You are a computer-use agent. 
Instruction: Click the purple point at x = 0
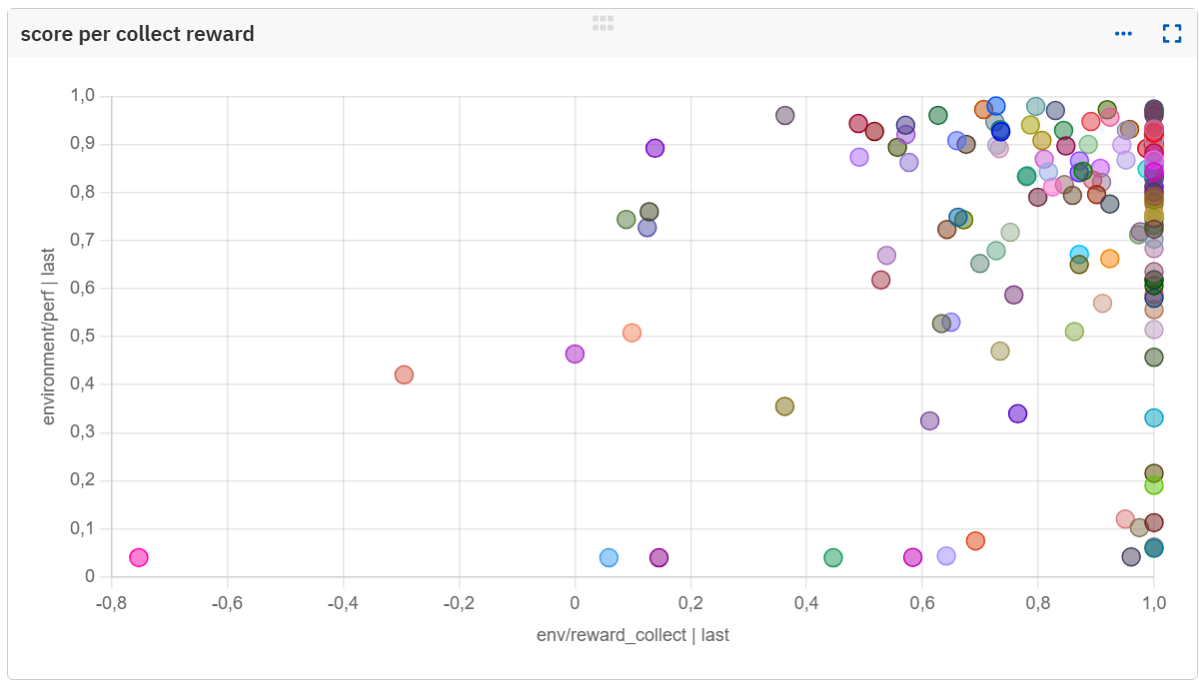tap(575, 354)
